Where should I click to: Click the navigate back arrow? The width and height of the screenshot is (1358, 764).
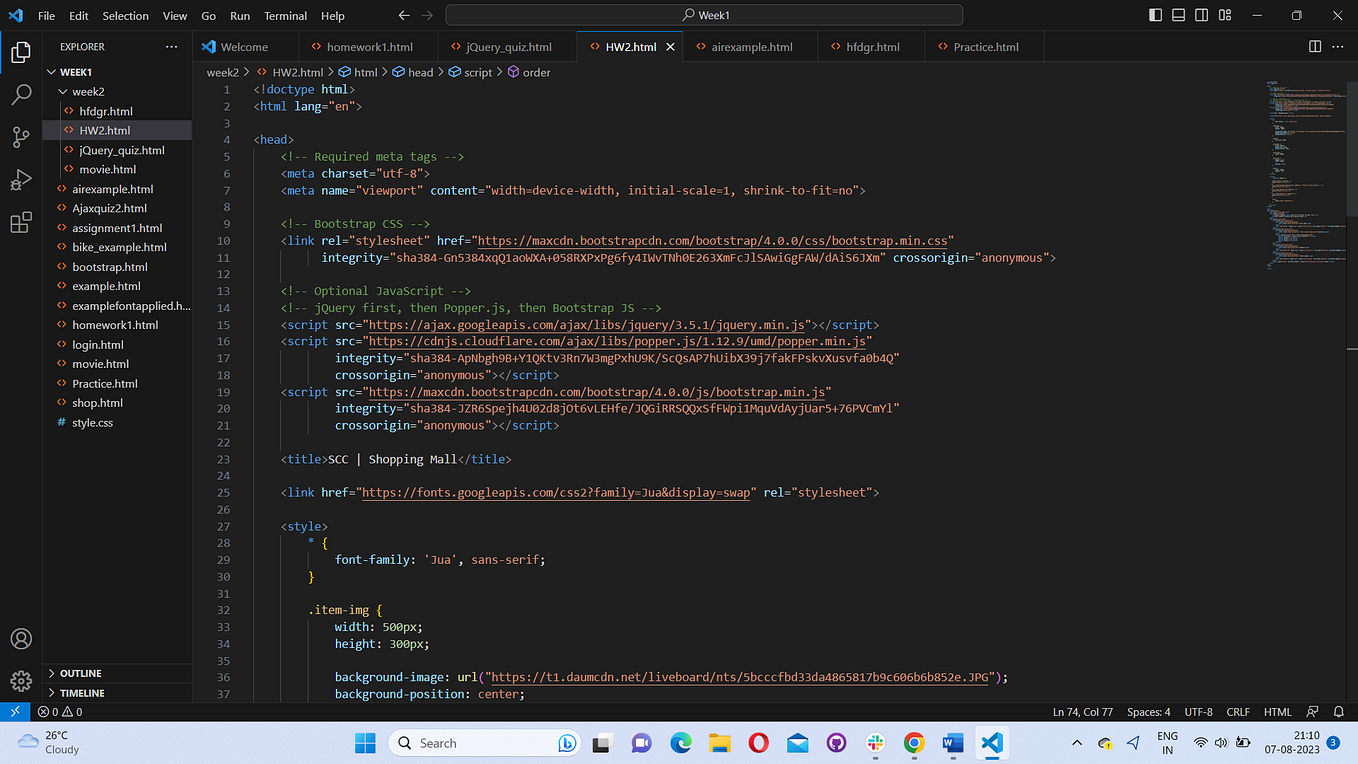[x=403, y=15]
